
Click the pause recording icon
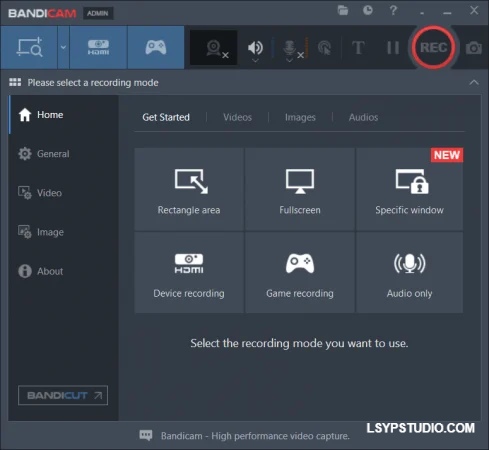(x=393, y=48)
